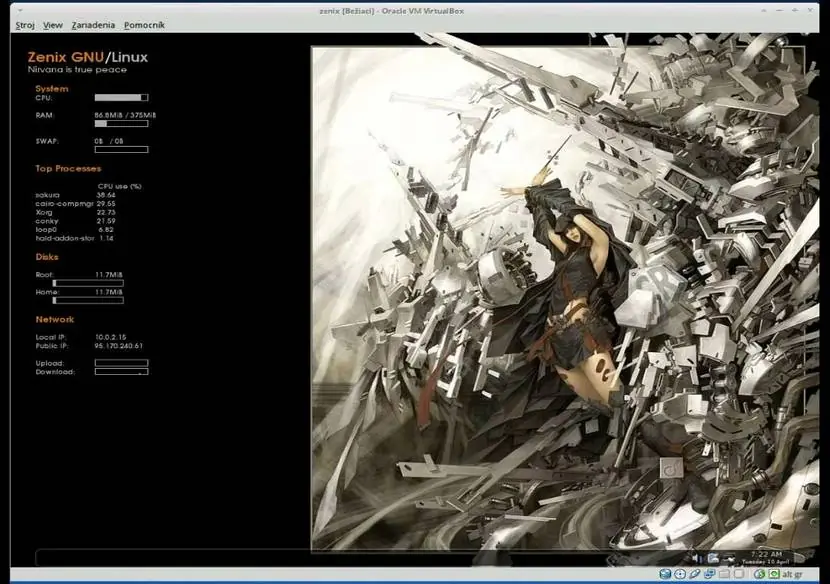Click the conky process row
This screenshot has width=830, height=584.
[75, 221]
